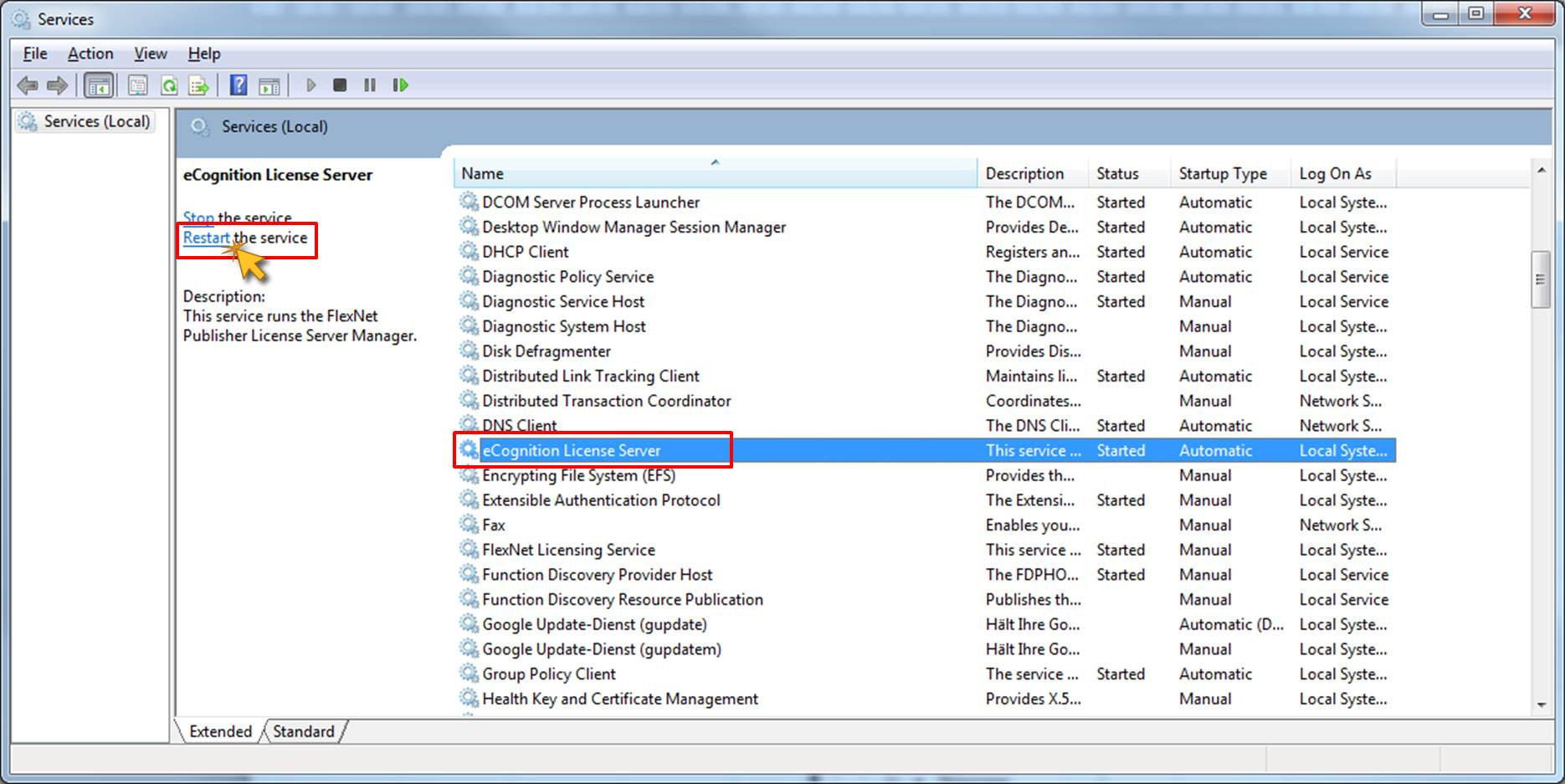Click the Stop Service square icon
Viewport: 1565px width, 784px height.
(x=340, y=85)
